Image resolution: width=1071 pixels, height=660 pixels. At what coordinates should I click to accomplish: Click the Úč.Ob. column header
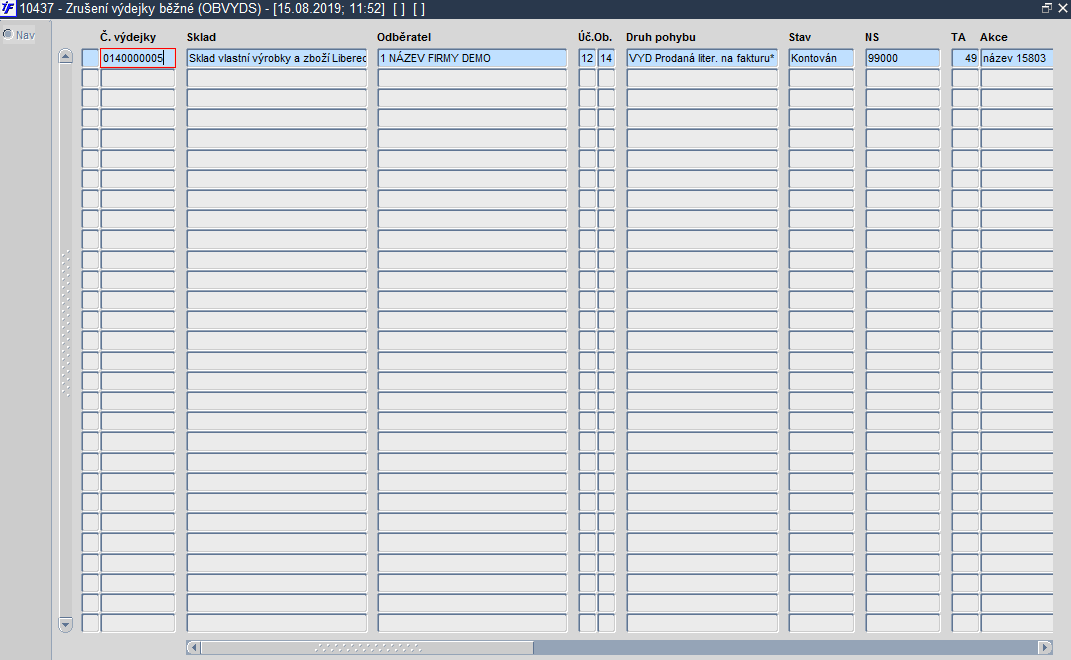[595, 37]
